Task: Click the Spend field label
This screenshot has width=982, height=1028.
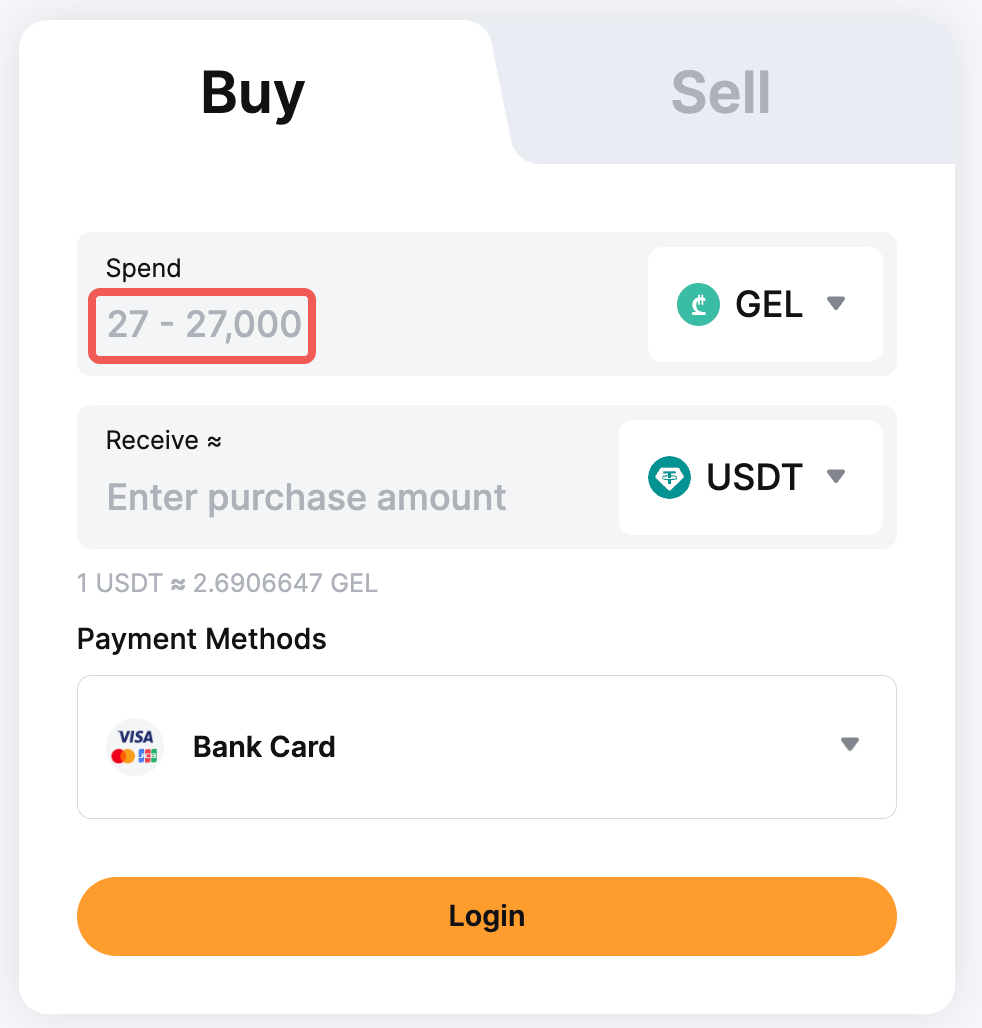Action: click(144, 268)
